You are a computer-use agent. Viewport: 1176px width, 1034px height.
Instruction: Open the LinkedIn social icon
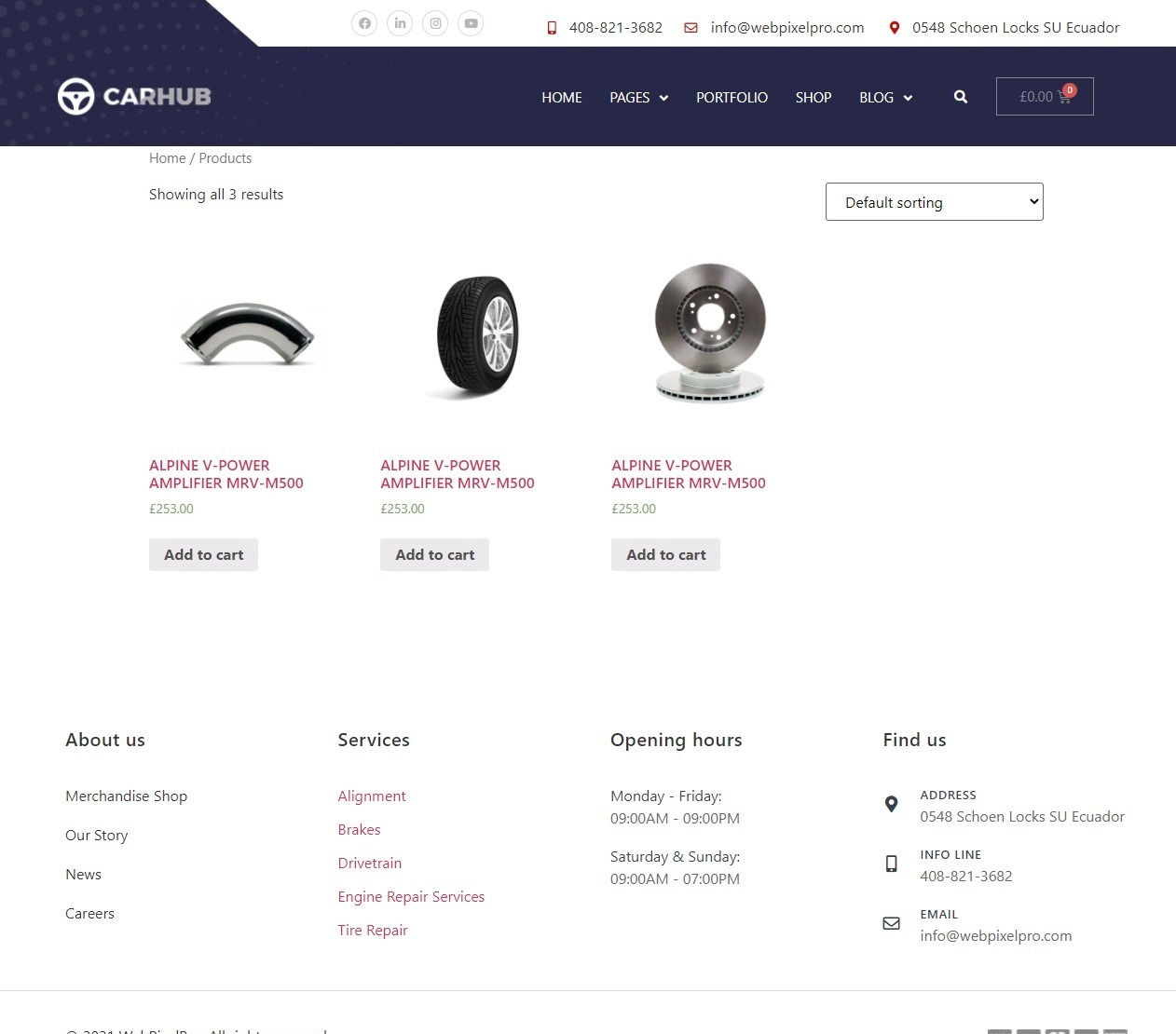tap(400, 23)
